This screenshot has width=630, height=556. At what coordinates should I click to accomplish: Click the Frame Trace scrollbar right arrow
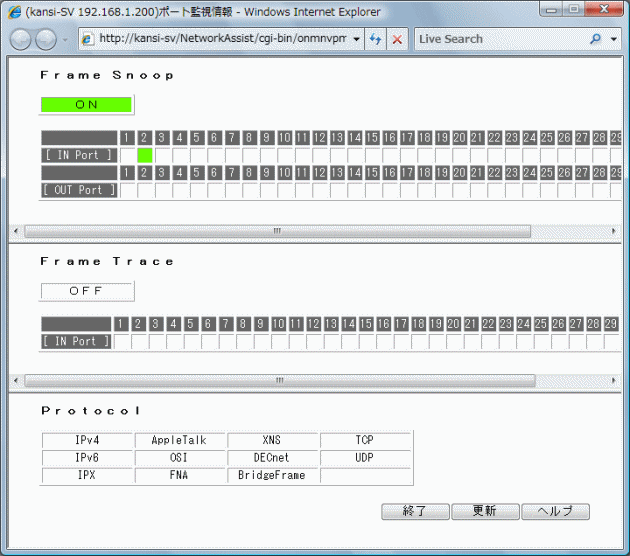[614, 380]
